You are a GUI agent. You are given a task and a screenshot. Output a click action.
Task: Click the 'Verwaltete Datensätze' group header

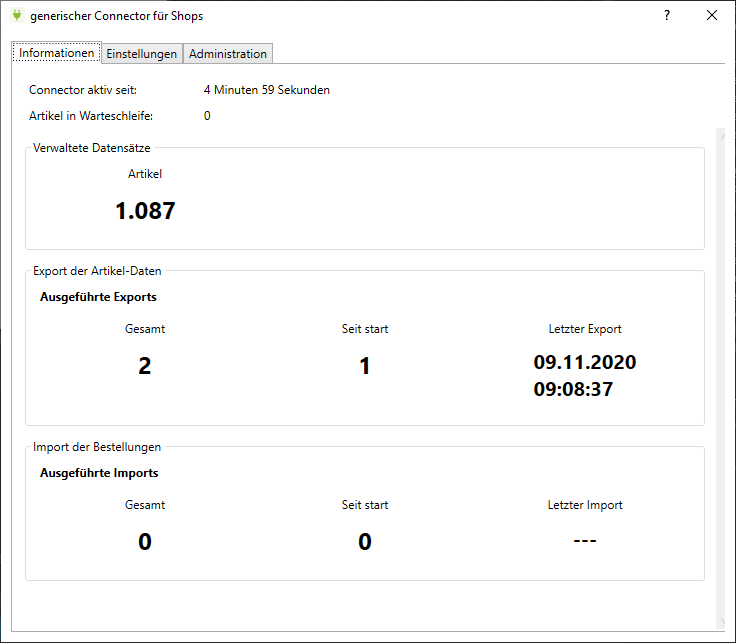(92, 148)
